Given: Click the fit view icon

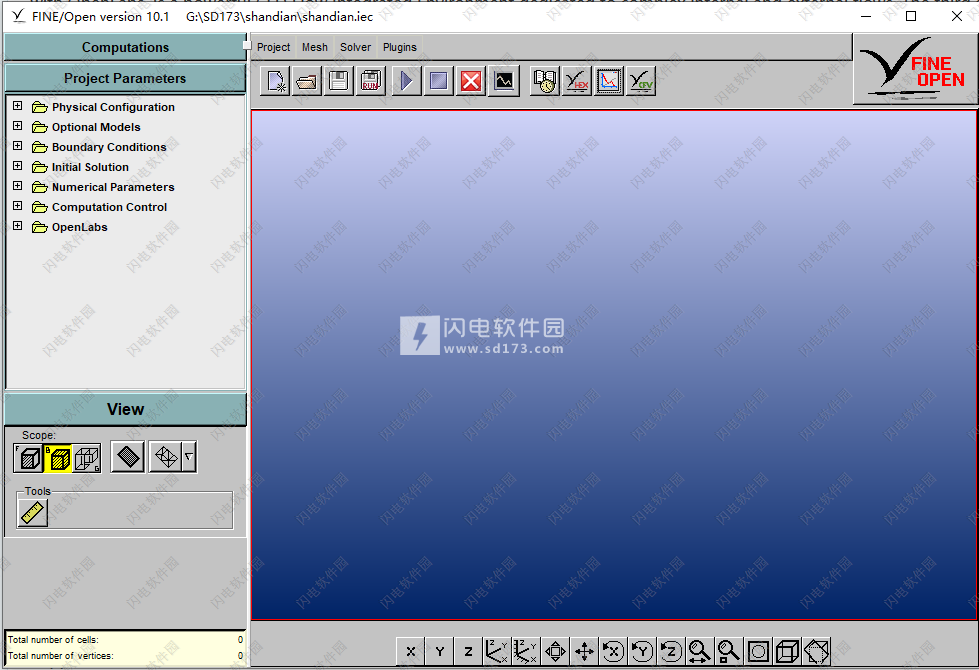Looking at the screenshot, I should tap(759, 652).
